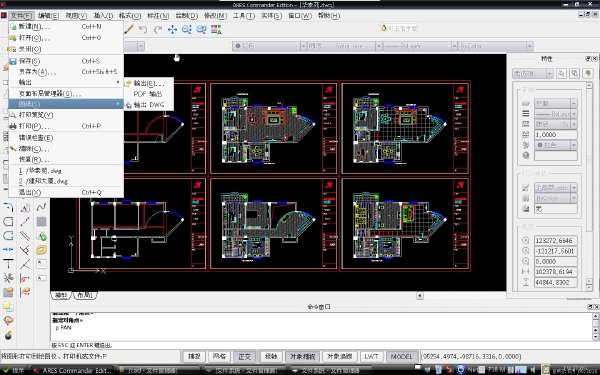Toggle the 正交 (Ortho) status button

244,356
